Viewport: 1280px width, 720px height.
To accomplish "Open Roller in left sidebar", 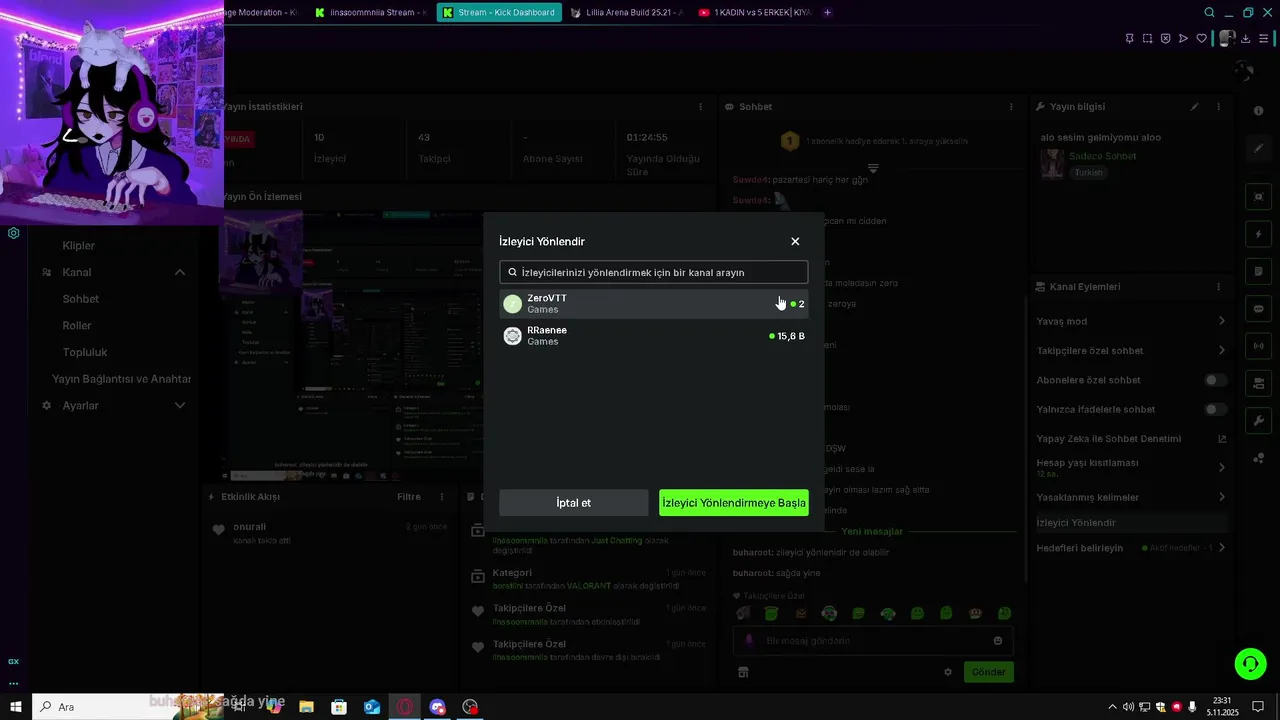I will (77, 325).
